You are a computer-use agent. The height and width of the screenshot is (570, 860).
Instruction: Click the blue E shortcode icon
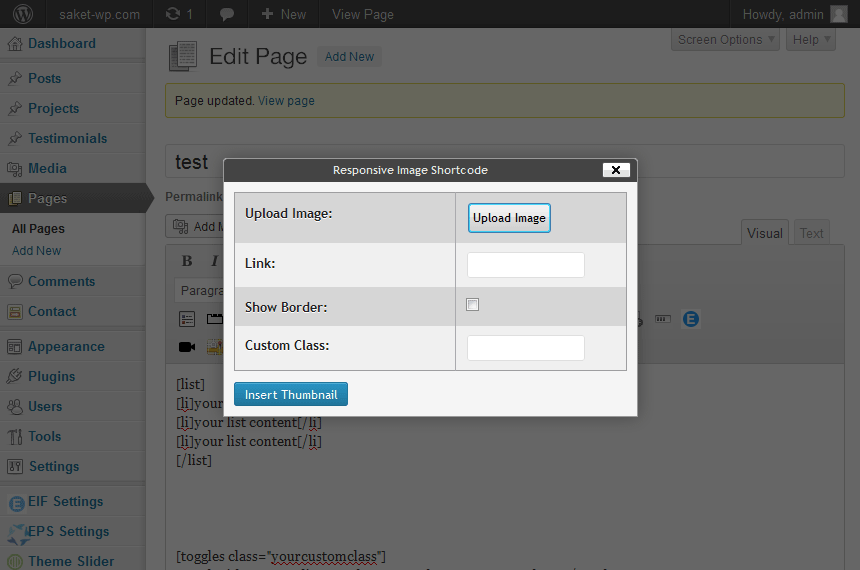tap(691, 319)
